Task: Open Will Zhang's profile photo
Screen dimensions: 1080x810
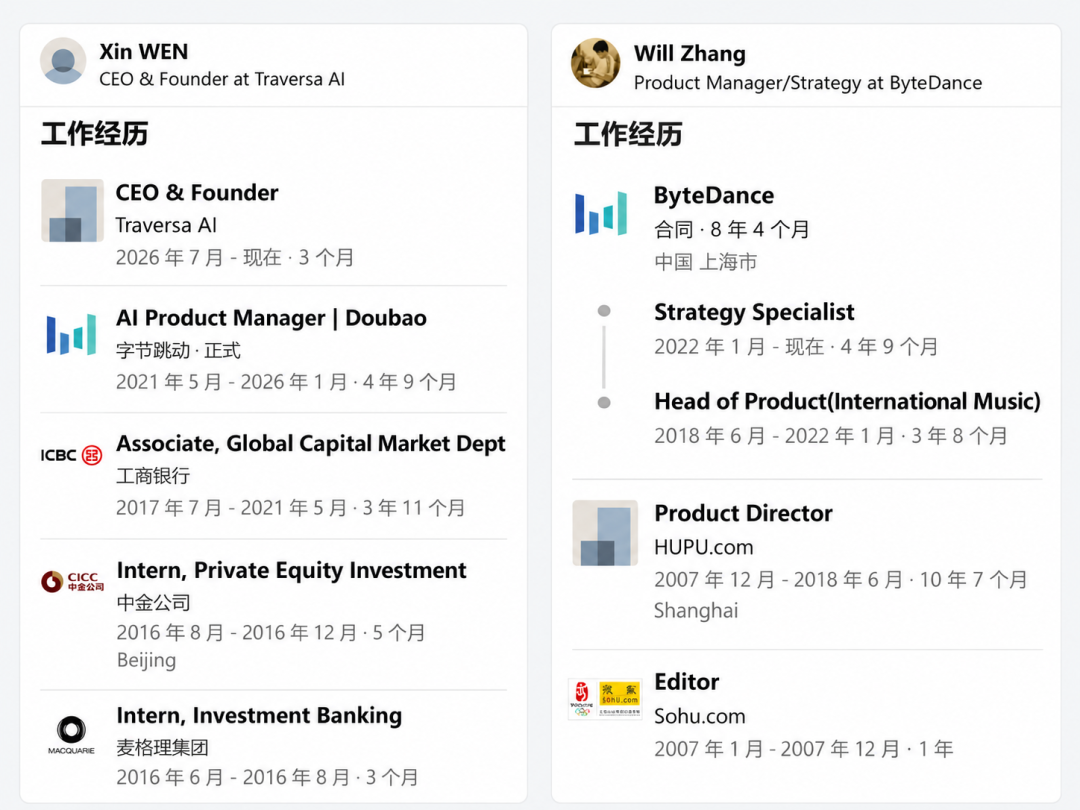Action: click(596, 63)
